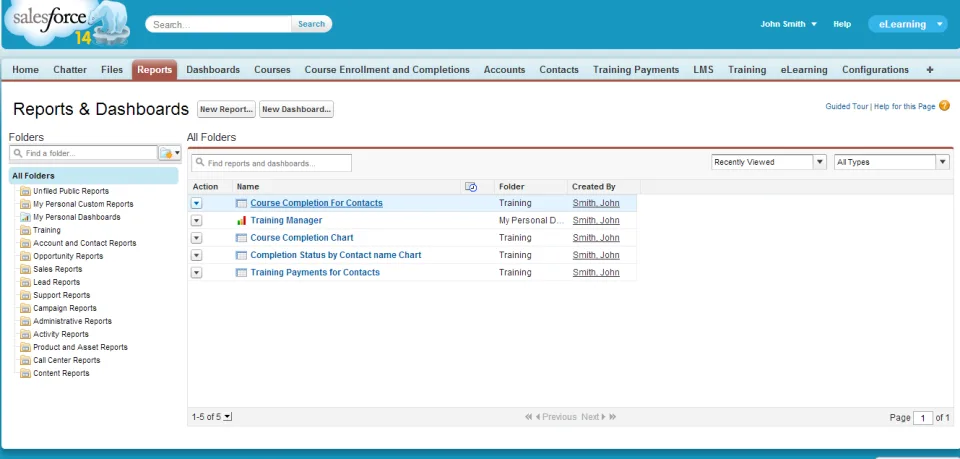Click folder icon for Sales Reports

click(x=25, y=269)
